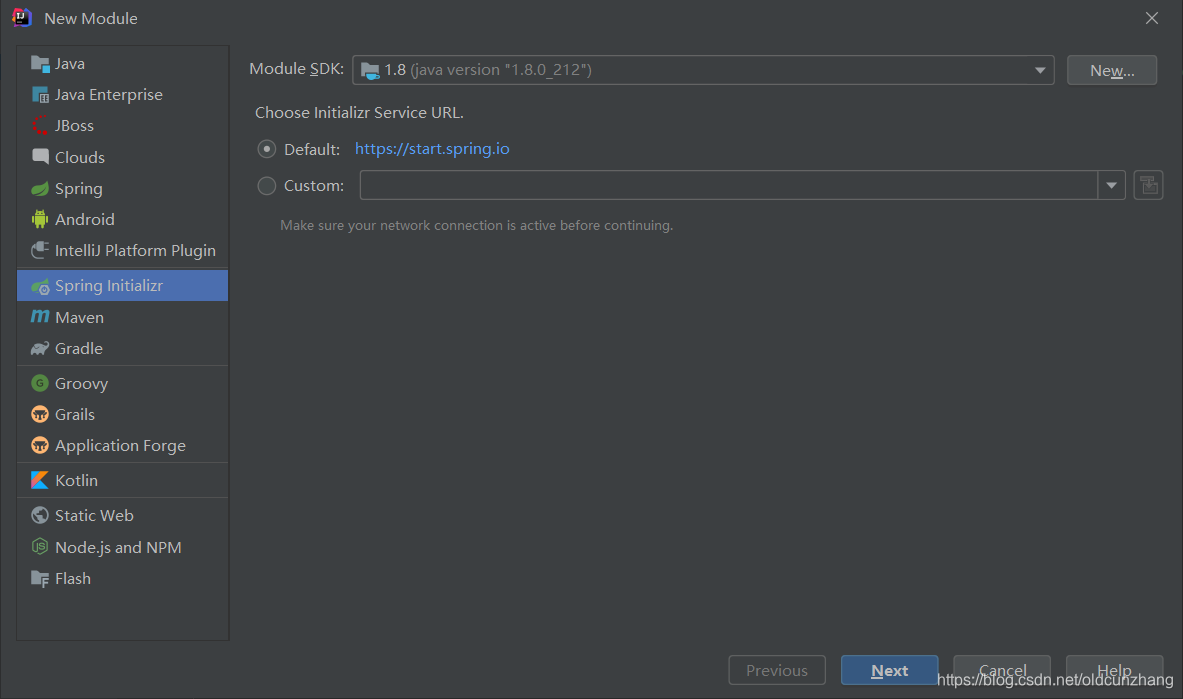This screenshot has height=699, width=1183.
Task: Select Maven in the module list
Action: pos(122,317)
